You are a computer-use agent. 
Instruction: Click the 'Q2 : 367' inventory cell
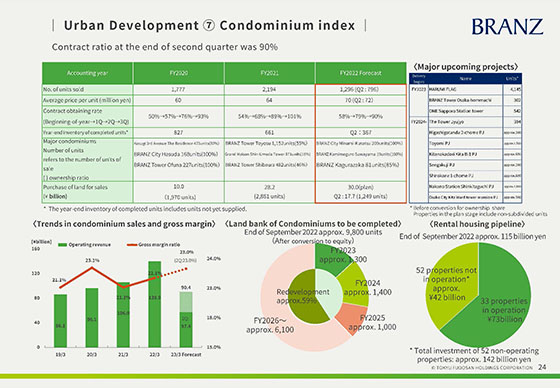[361, 133]
